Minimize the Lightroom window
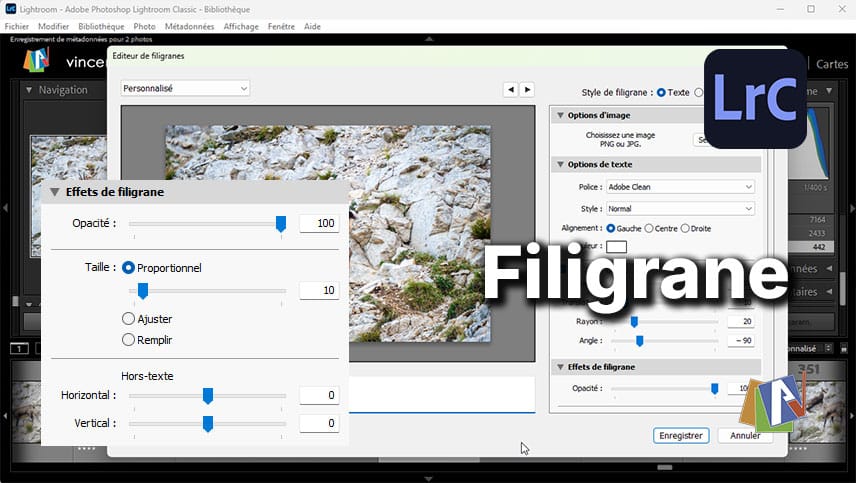 780,9
